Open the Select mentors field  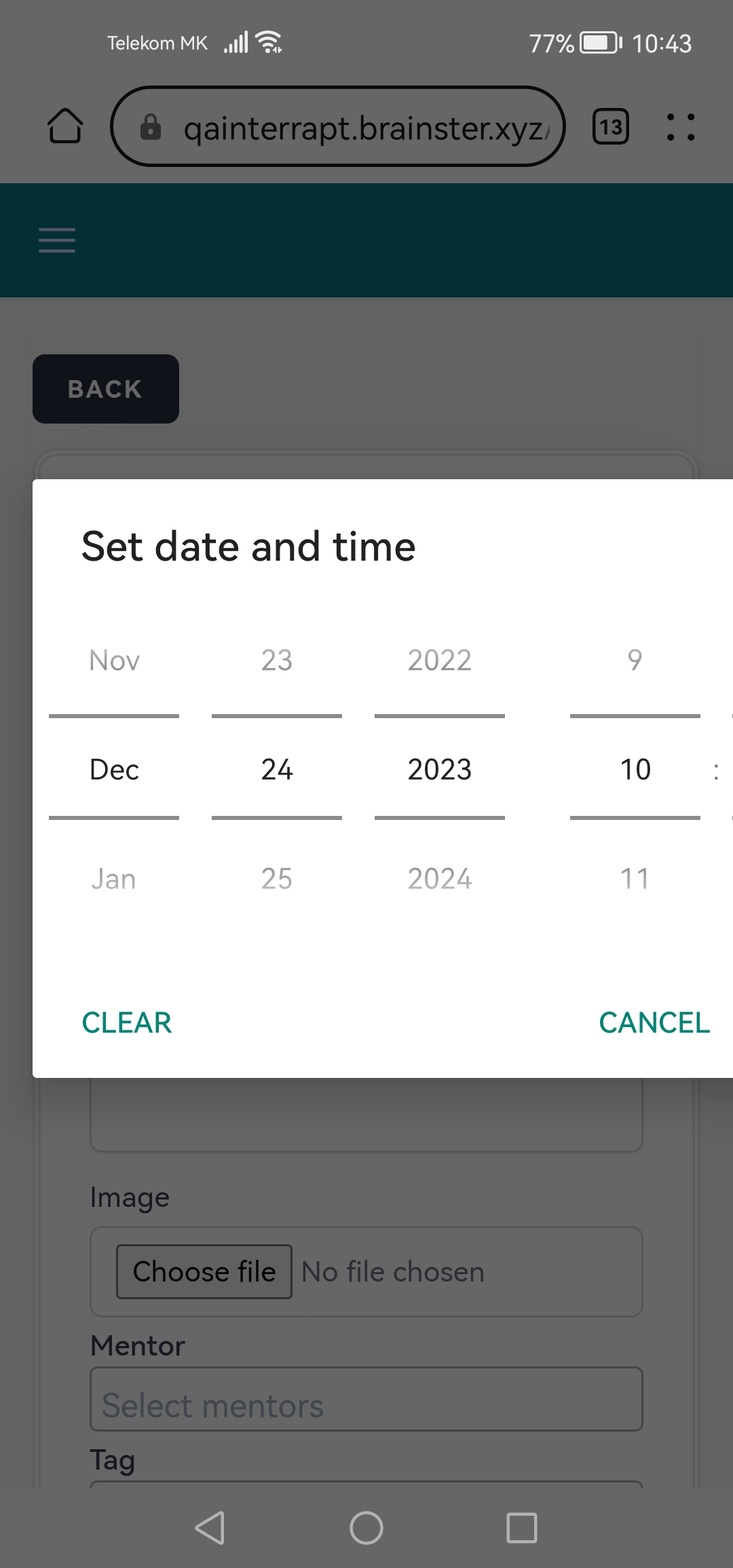point(366,1405)
